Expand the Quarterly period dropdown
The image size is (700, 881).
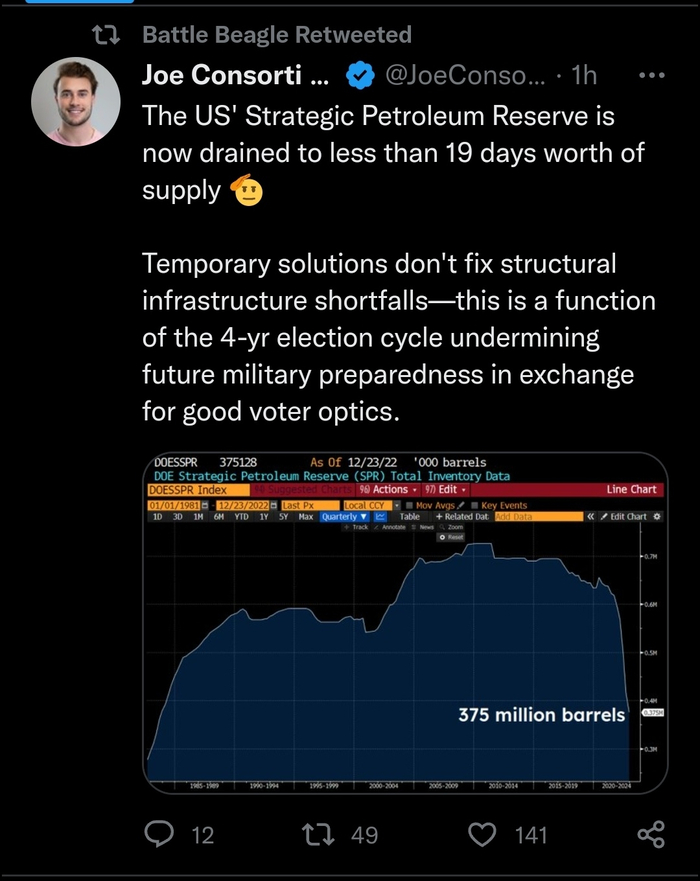tap(346, 517)
